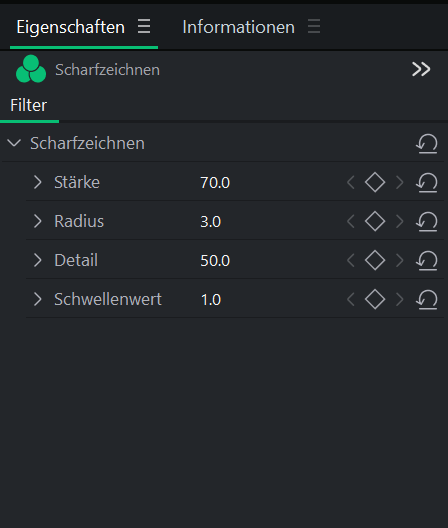Collapse the Scharfzeichnen filter section
Viewport: 448px width, 528px height.
14,143
